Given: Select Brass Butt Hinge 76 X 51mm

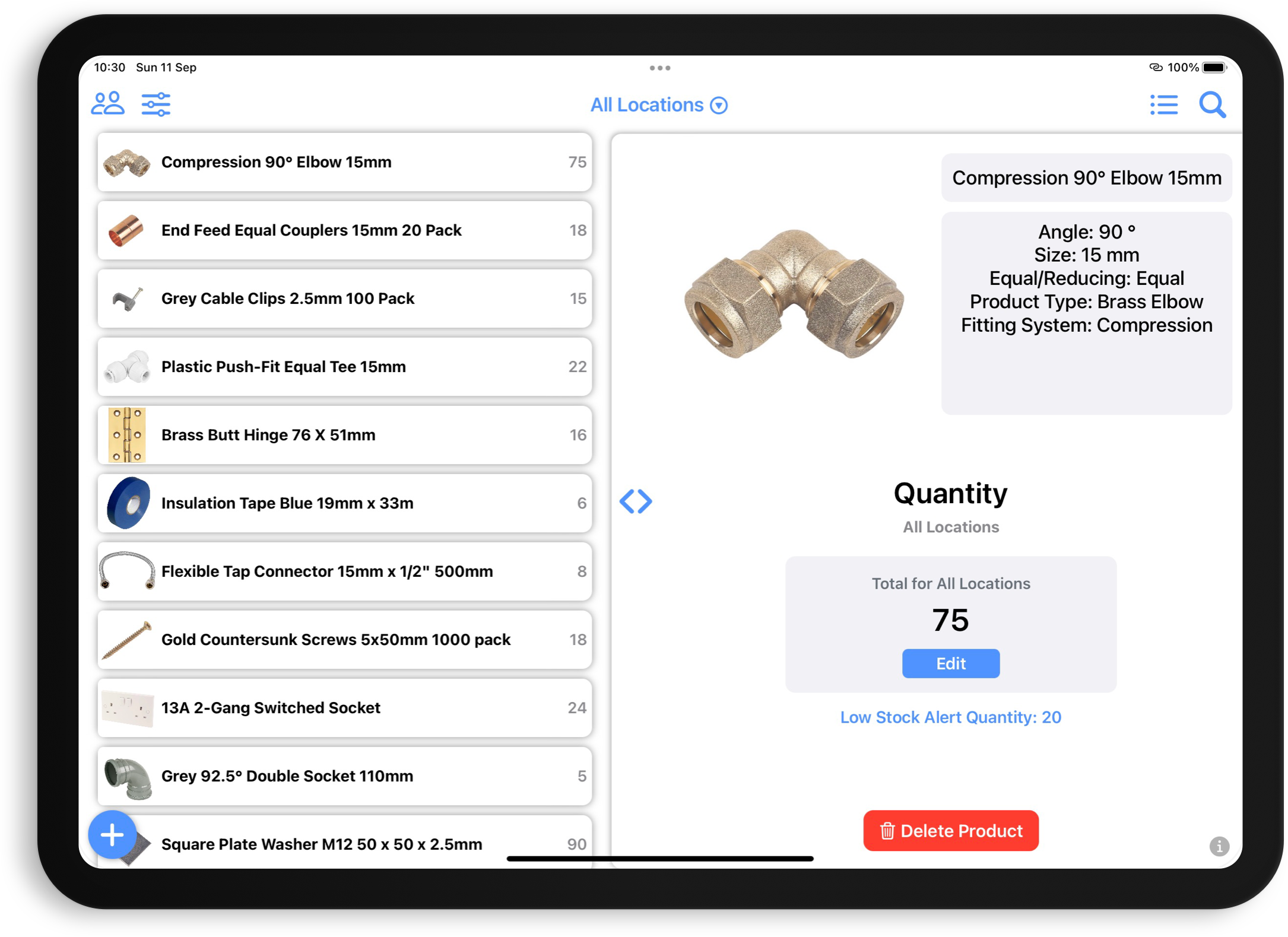Looking at the screenshot, I should [344, 435].
